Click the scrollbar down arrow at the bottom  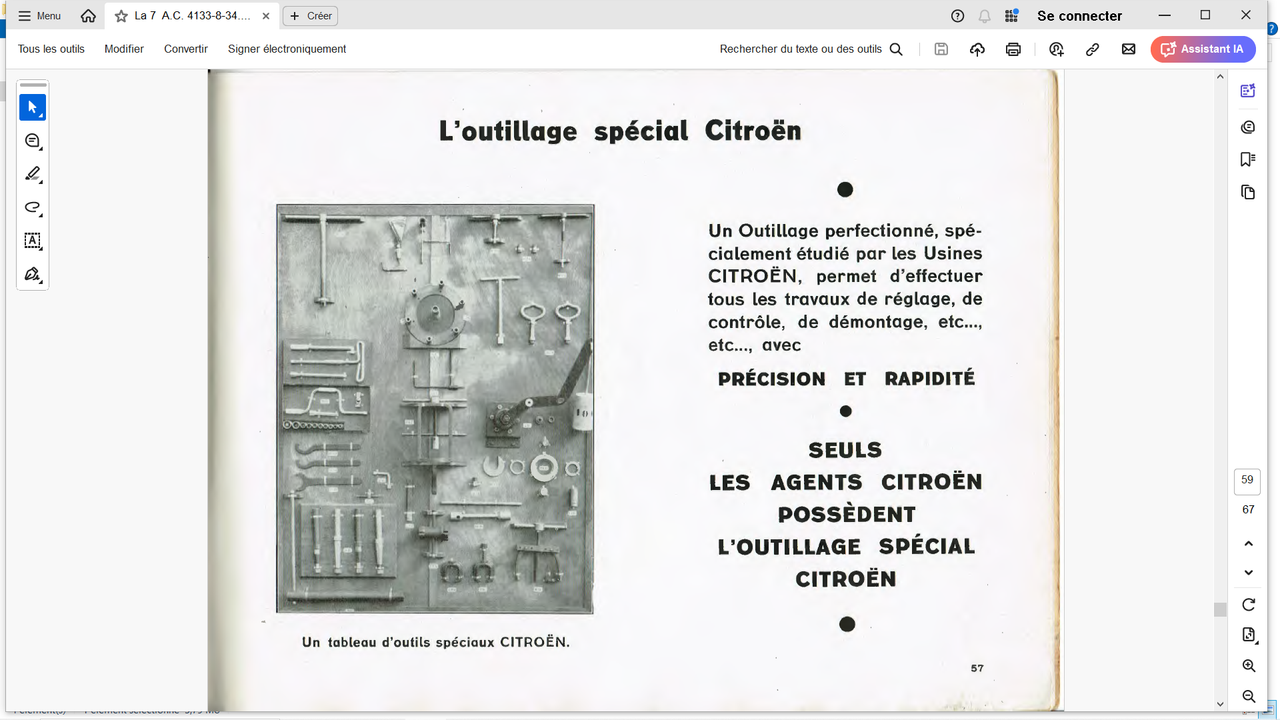1220,704
